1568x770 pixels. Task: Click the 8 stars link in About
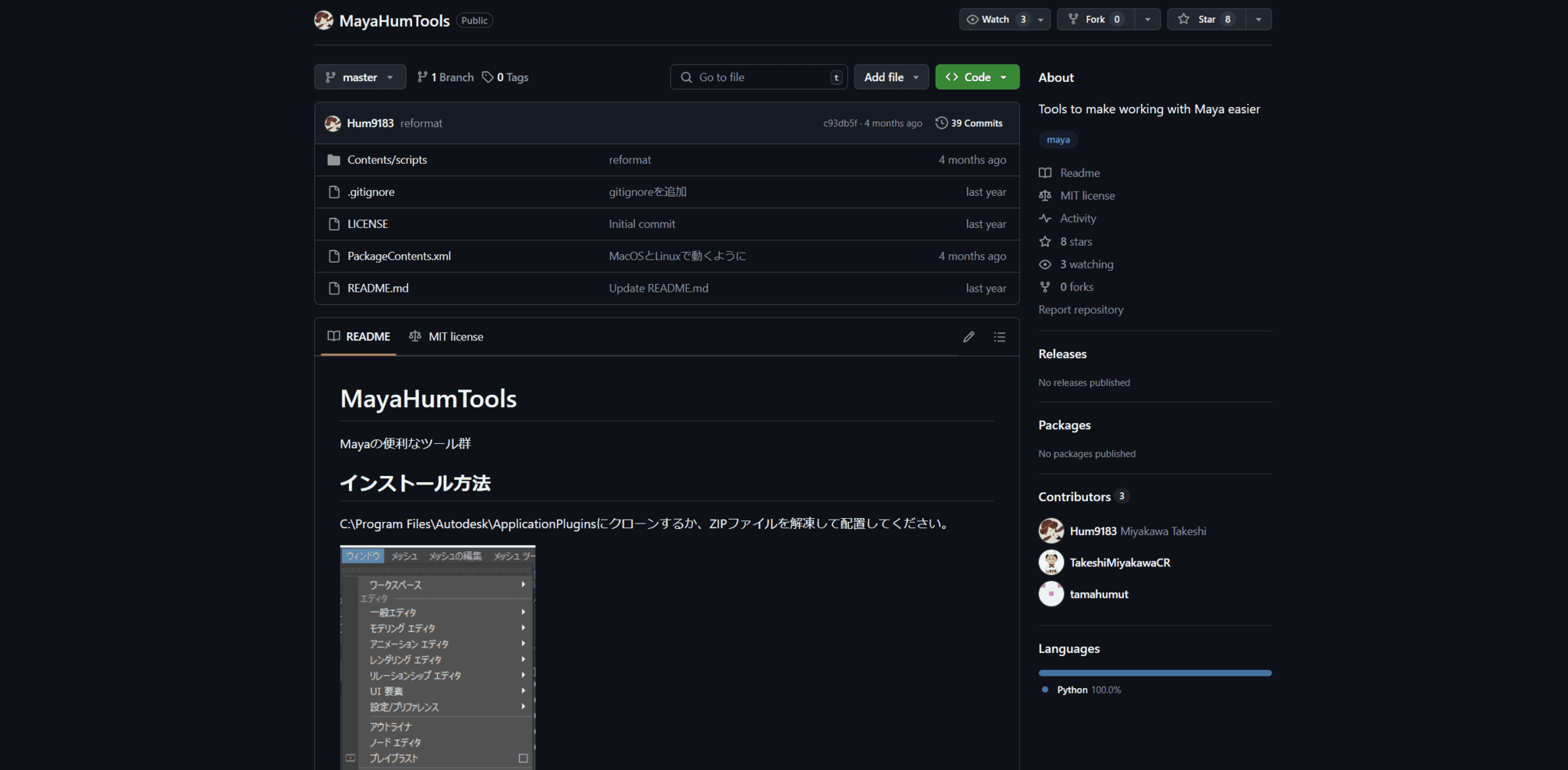(x=1076, y=242)
